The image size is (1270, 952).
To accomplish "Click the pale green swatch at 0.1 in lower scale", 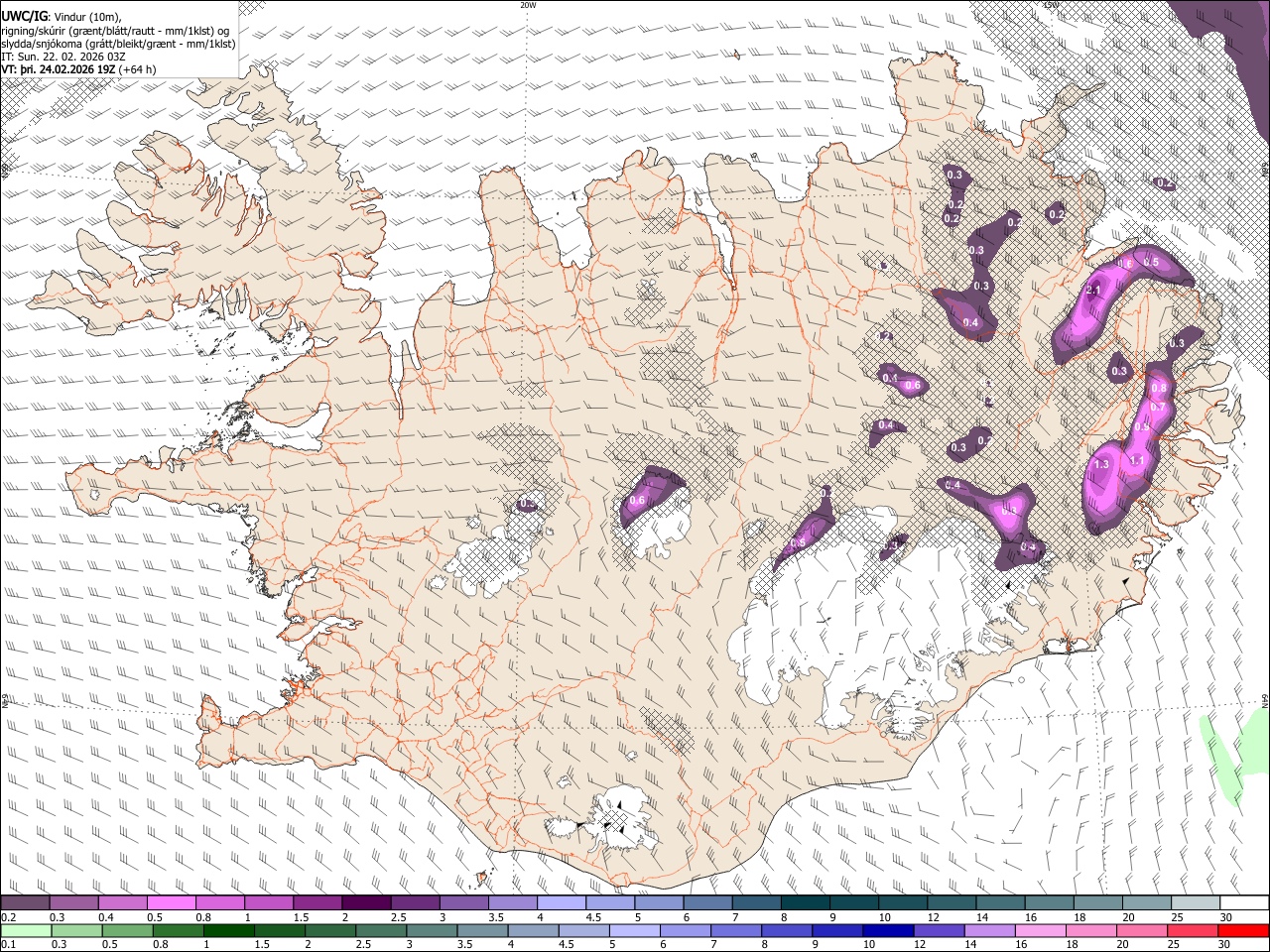I will pos(25,930).
